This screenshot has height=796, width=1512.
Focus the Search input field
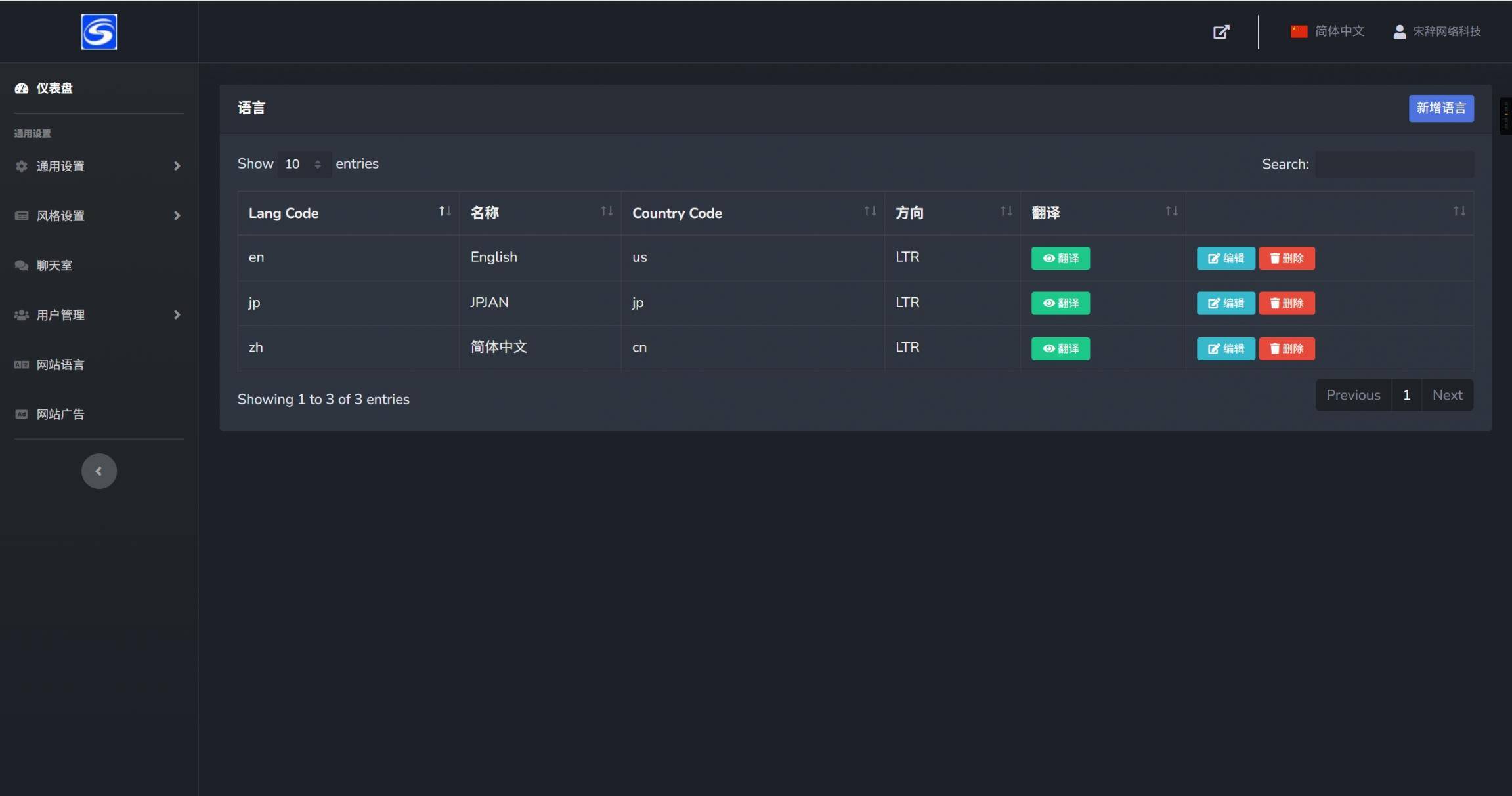click(x=1394, y=164)
